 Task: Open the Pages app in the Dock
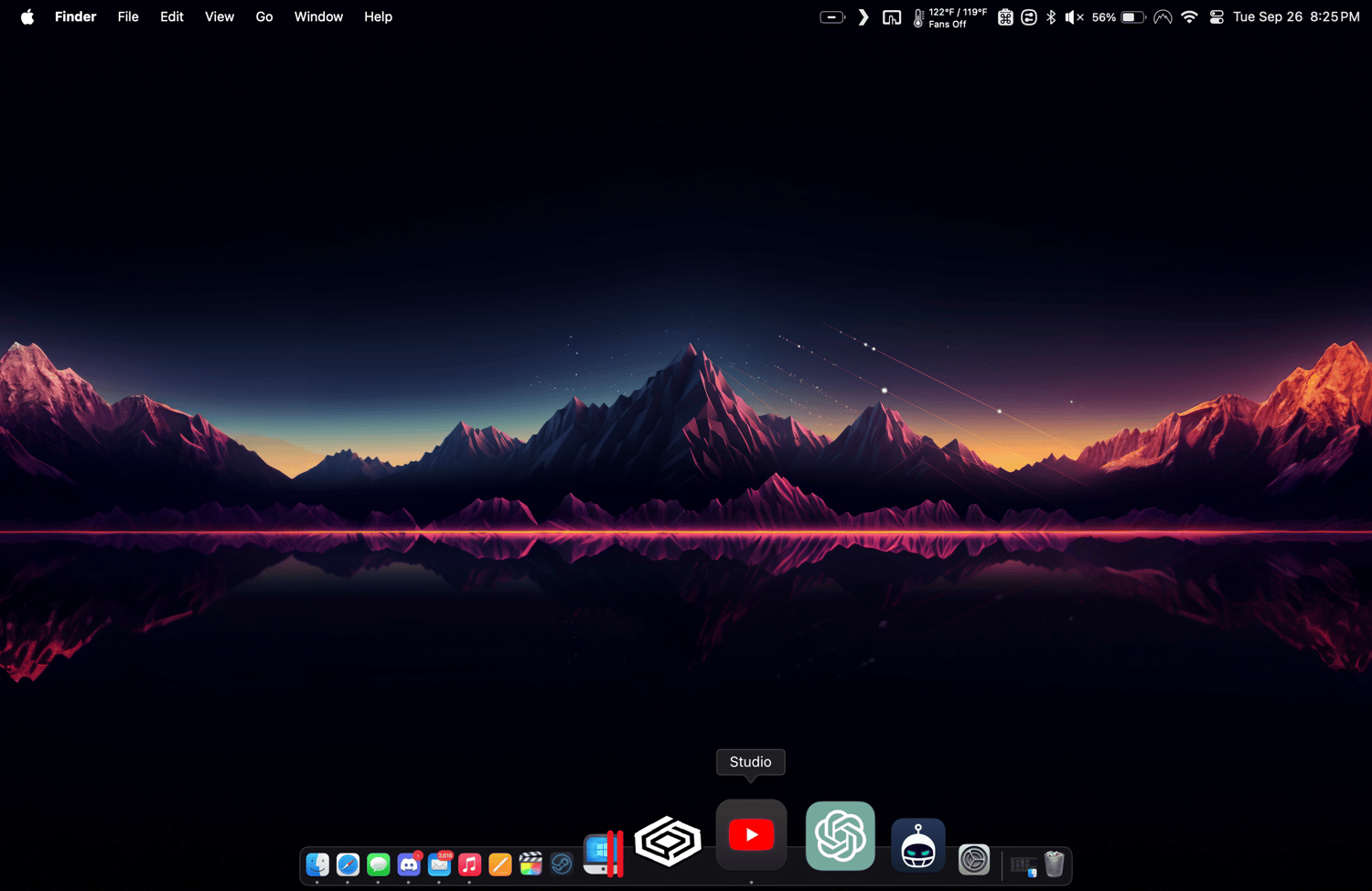tap(499, 864)
